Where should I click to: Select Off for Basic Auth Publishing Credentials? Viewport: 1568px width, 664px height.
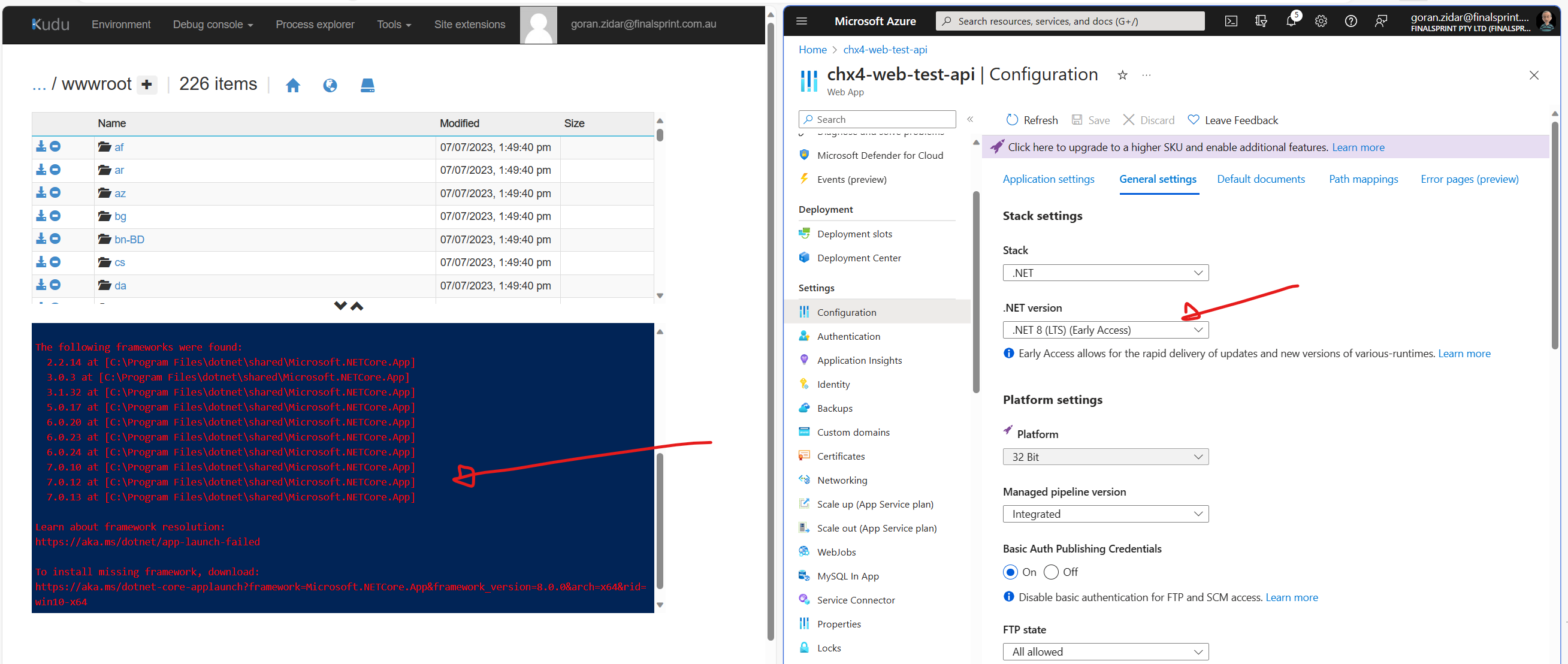(1051, 572)
